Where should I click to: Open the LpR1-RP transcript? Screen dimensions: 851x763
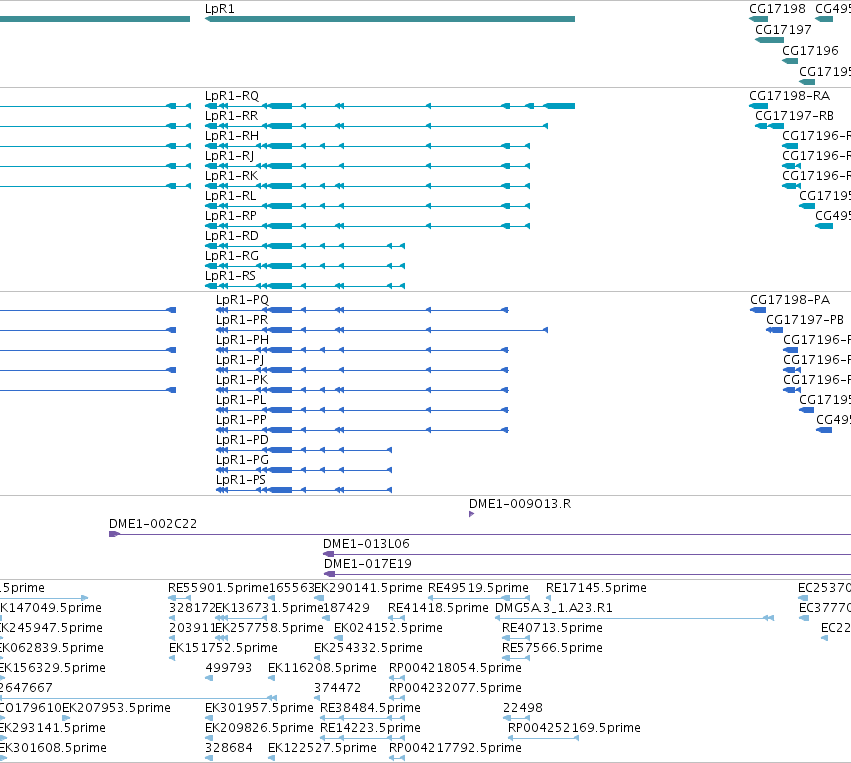[x=231, y=216]
